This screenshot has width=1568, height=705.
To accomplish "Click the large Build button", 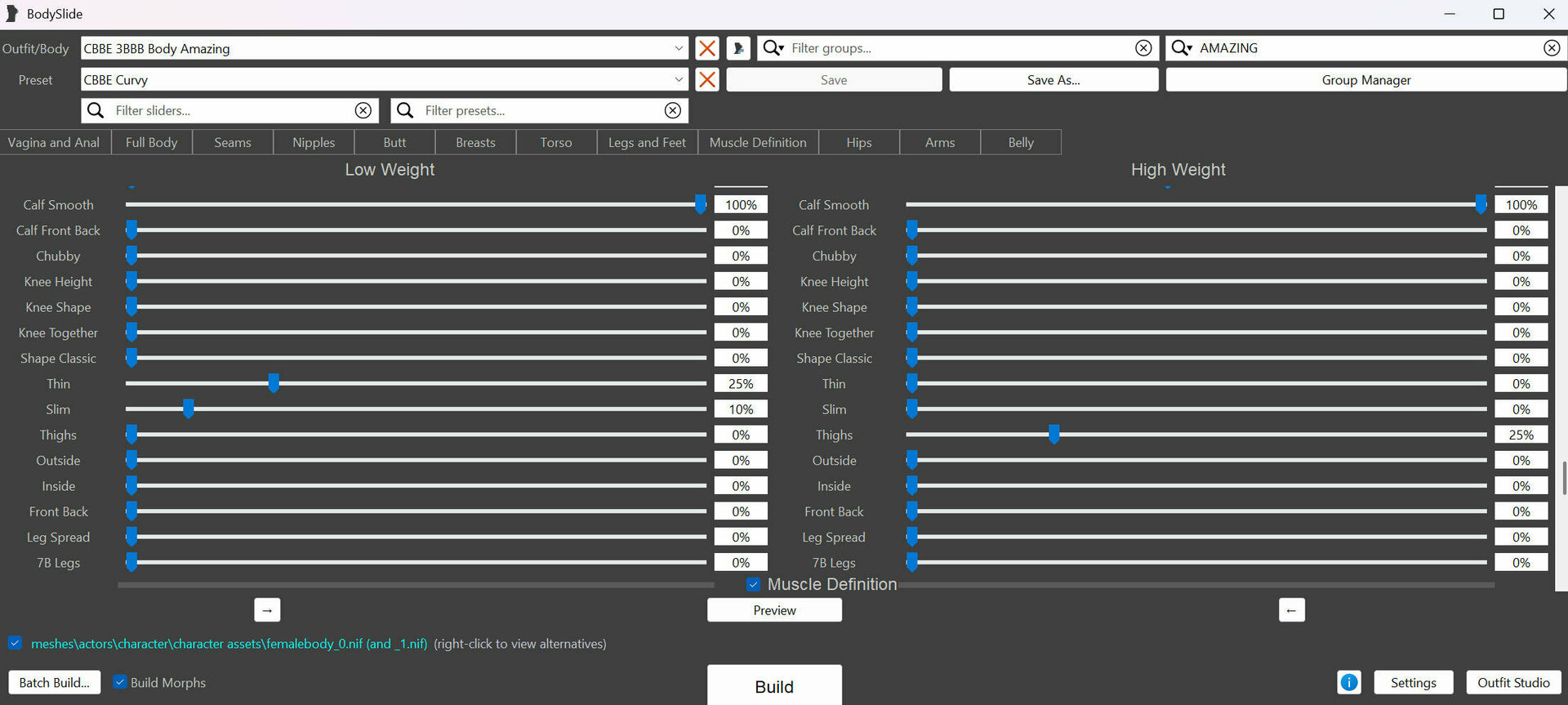I will coord(774,686).
